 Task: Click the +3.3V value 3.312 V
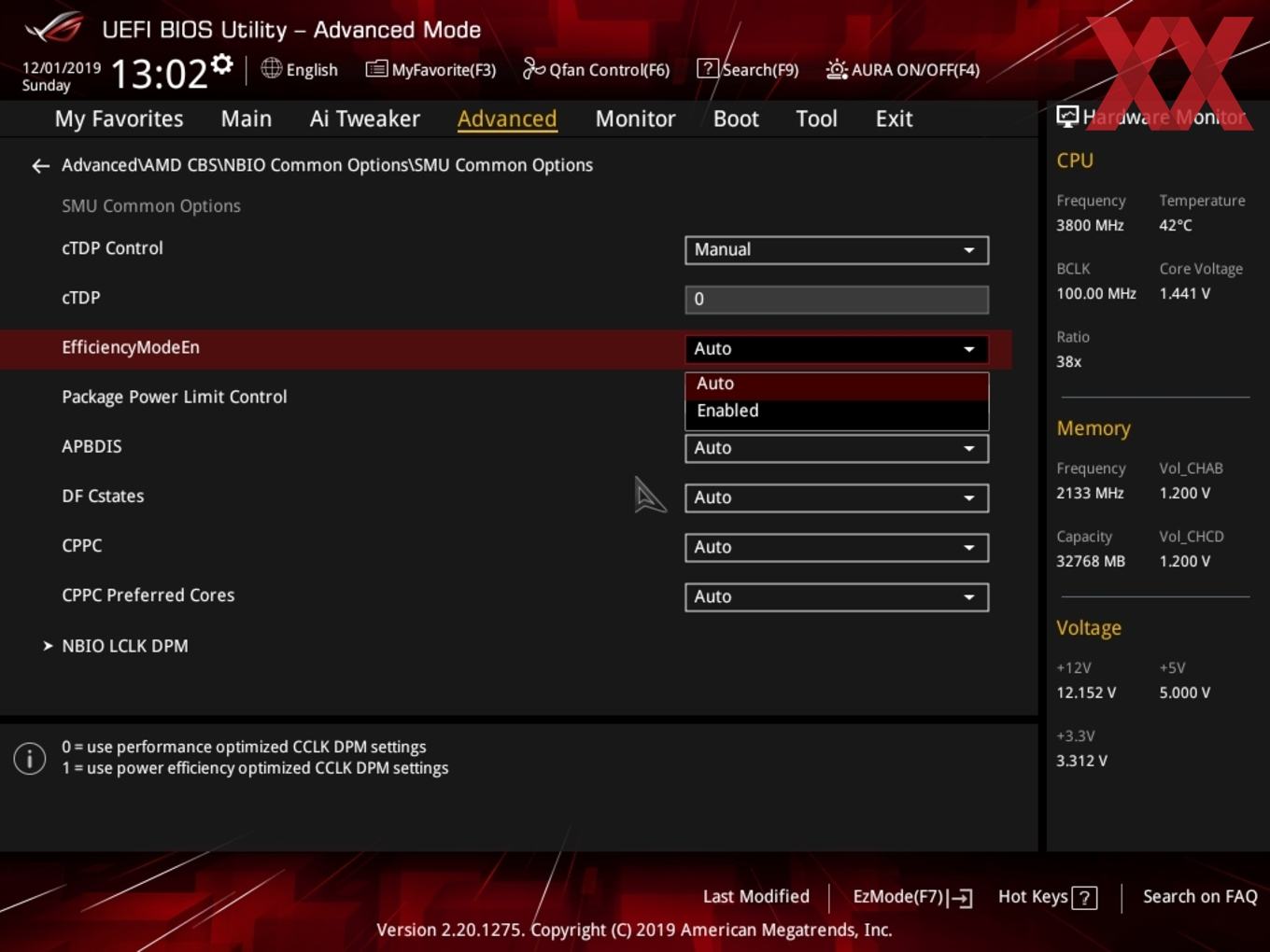pos(1081,761)
